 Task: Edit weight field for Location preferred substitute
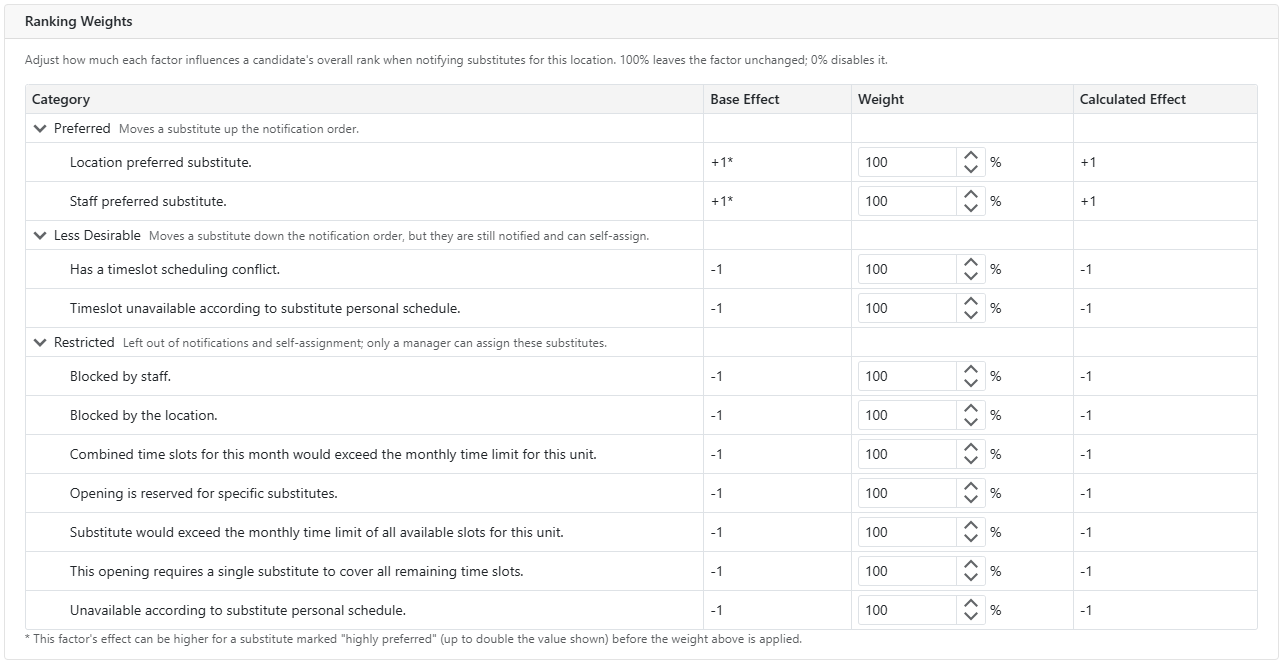coord(907,162)
